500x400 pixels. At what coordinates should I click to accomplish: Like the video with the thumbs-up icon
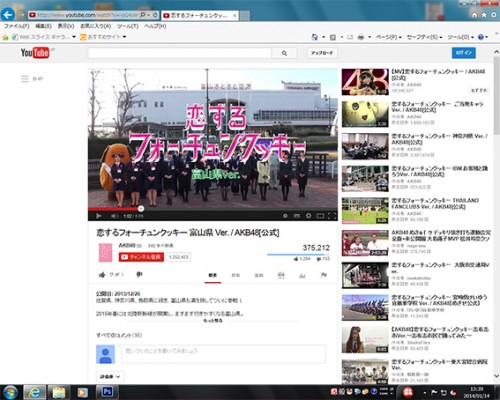[x=102, y=275]
